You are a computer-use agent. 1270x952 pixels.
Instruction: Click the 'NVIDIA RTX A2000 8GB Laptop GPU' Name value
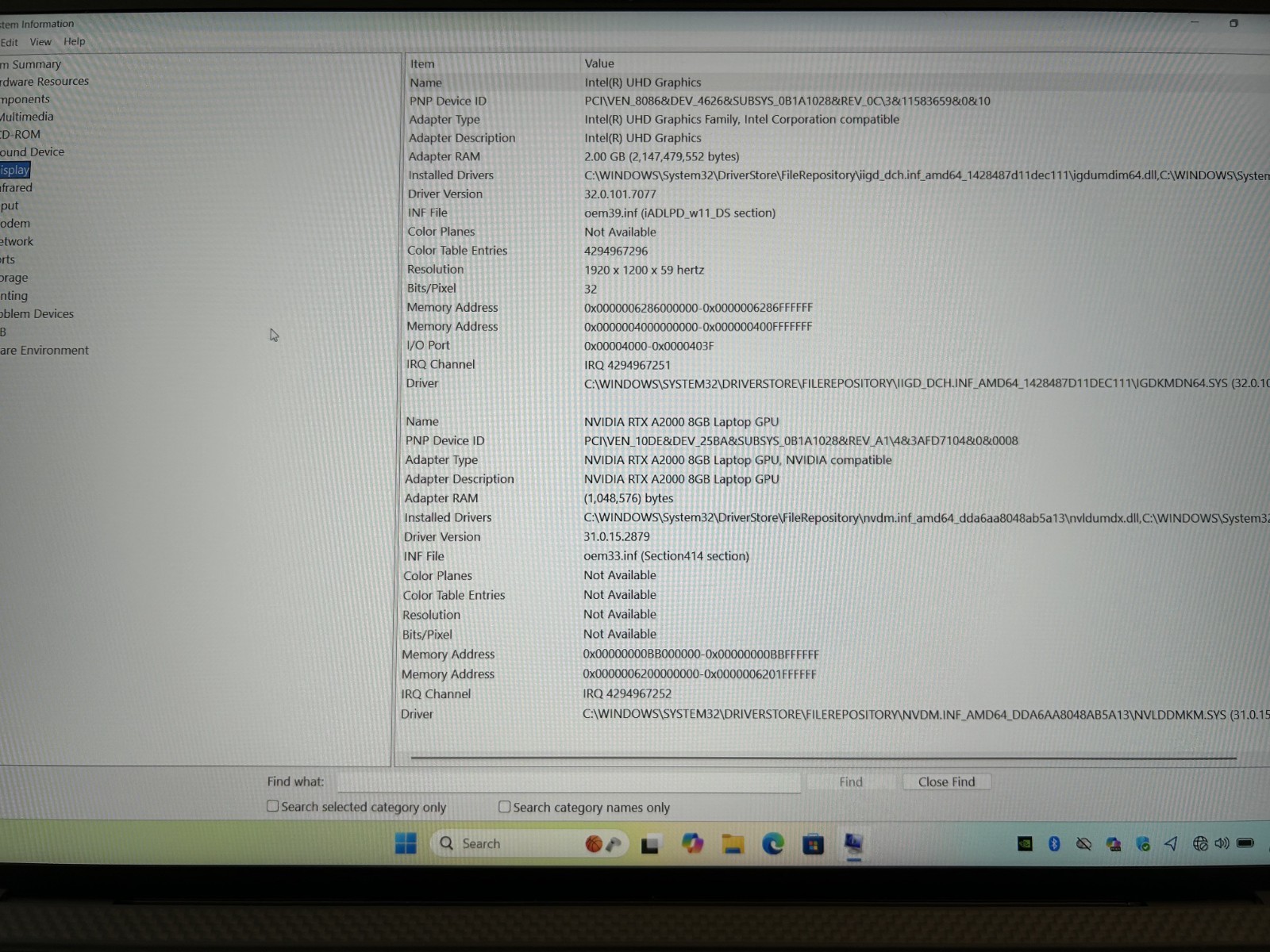click(681, 422)
